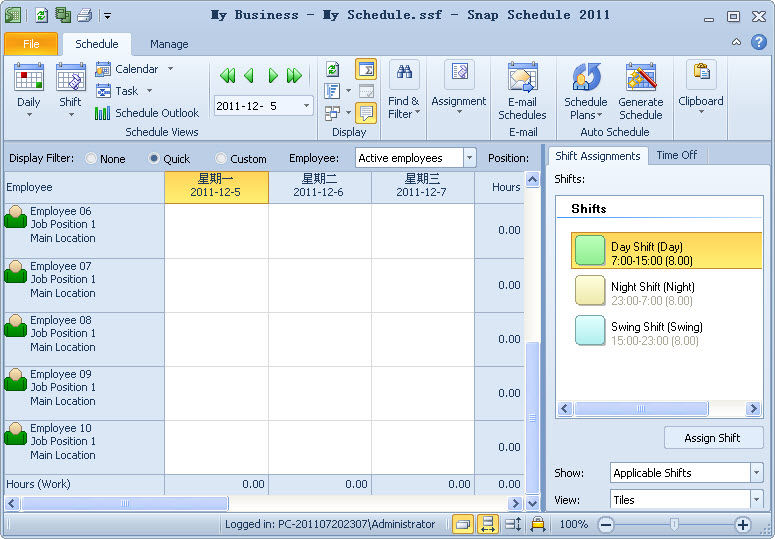Open the Task view
The height and width of the screenshot is (539, 775).
point(117,91)
